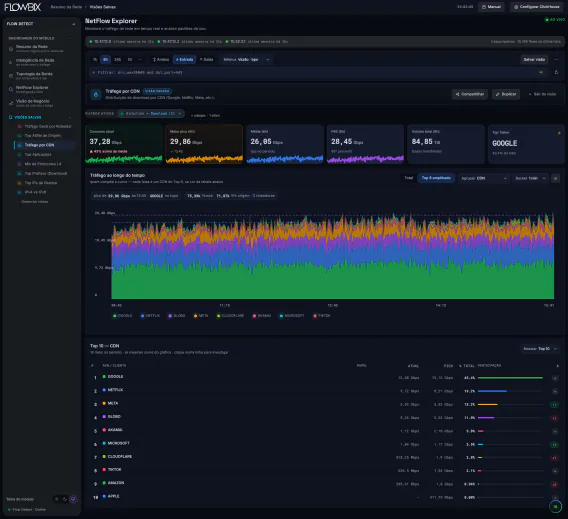Image resolution: width=568 pixels, height=519 pixels.
Task: Select the Entrada direction toggle
Action: [x=184, y=59]
